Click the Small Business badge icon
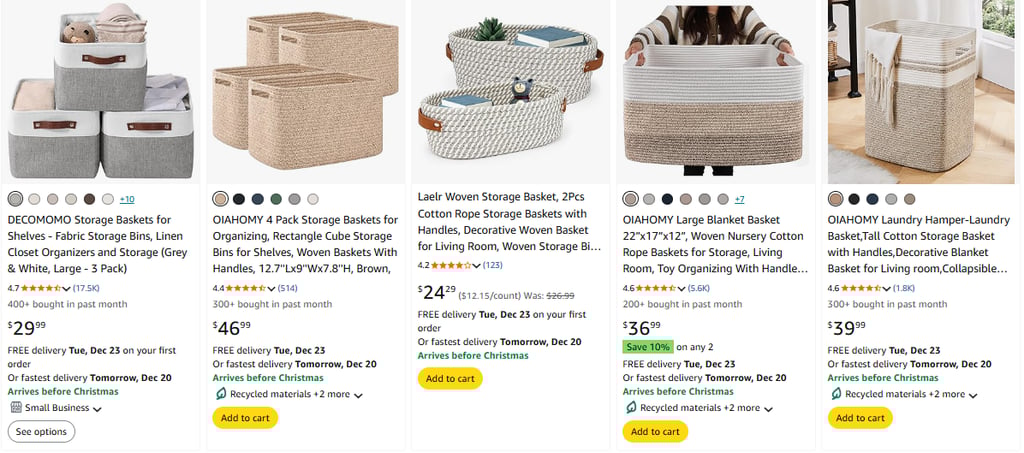 click(15, 408)
